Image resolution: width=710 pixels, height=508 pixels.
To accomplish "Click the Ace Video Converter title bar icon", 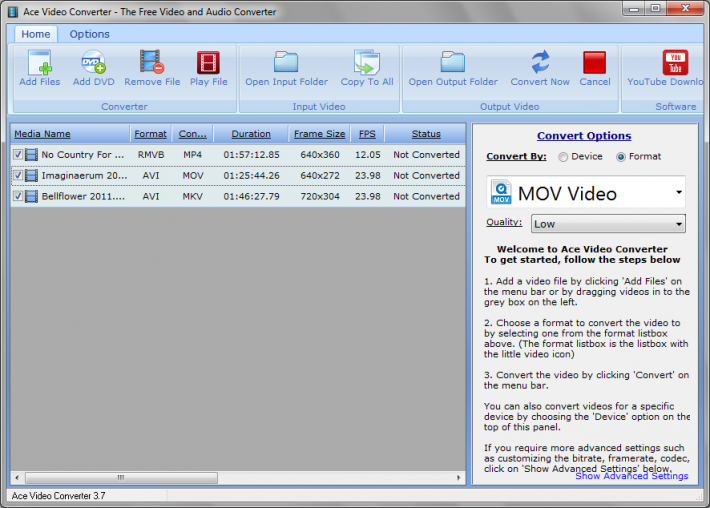I will click(13, 11).
